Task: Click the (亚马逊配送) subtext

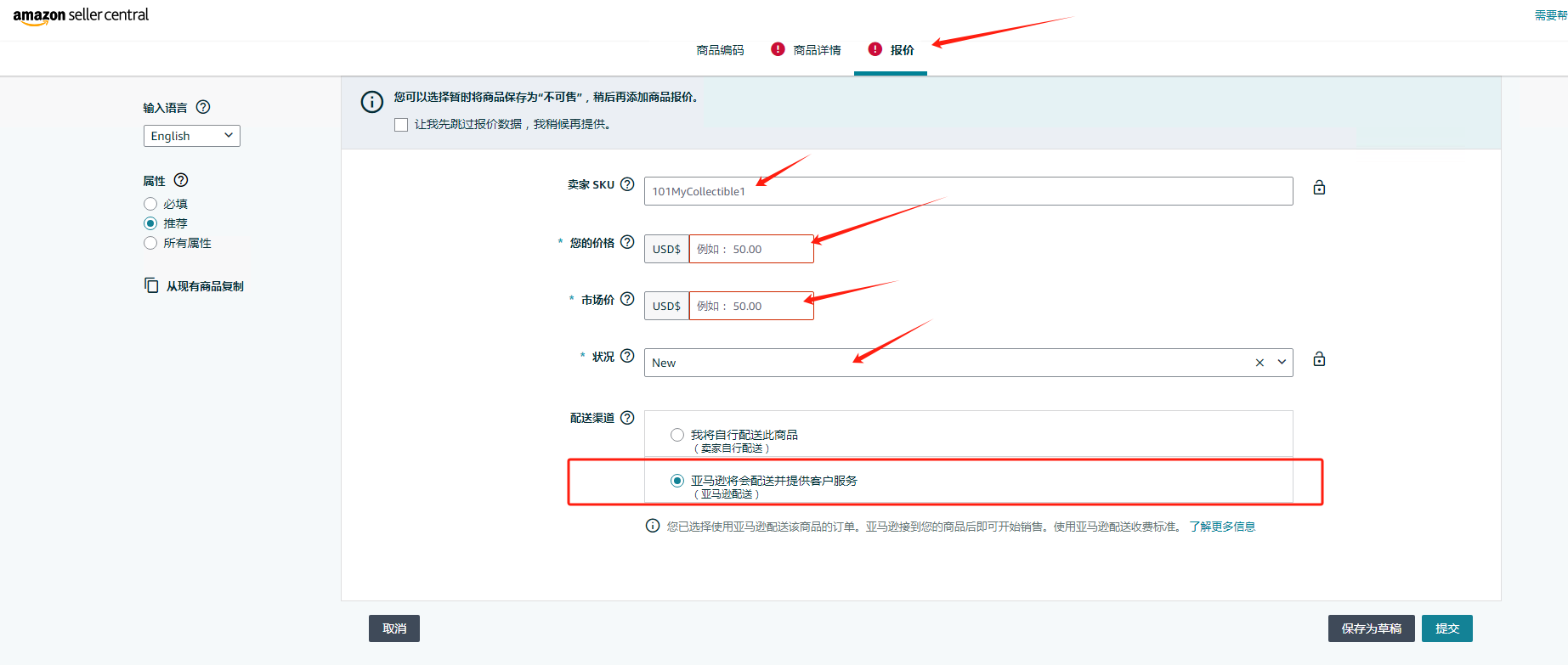Action: 727,494
